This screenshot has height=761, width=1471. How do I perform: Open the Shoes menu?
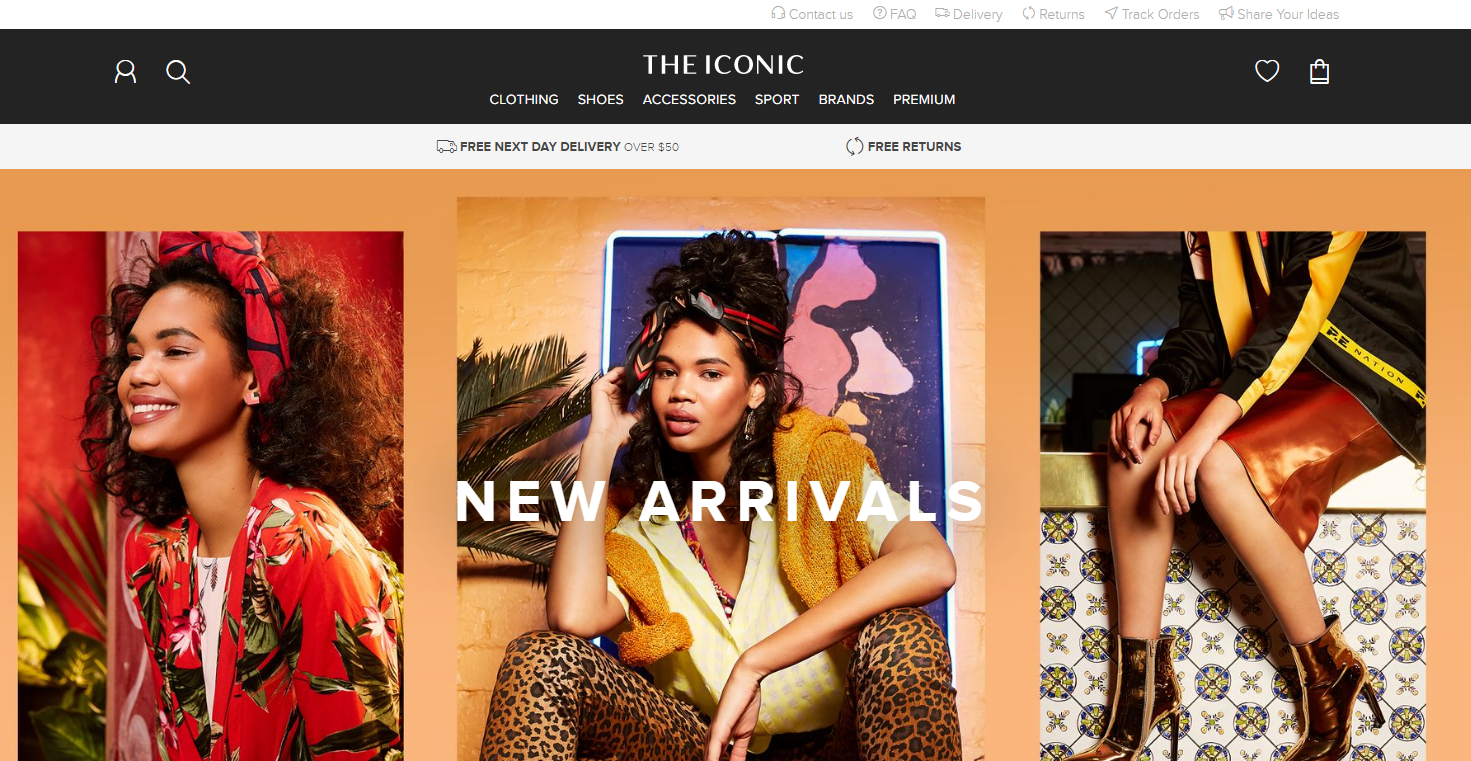600,99
